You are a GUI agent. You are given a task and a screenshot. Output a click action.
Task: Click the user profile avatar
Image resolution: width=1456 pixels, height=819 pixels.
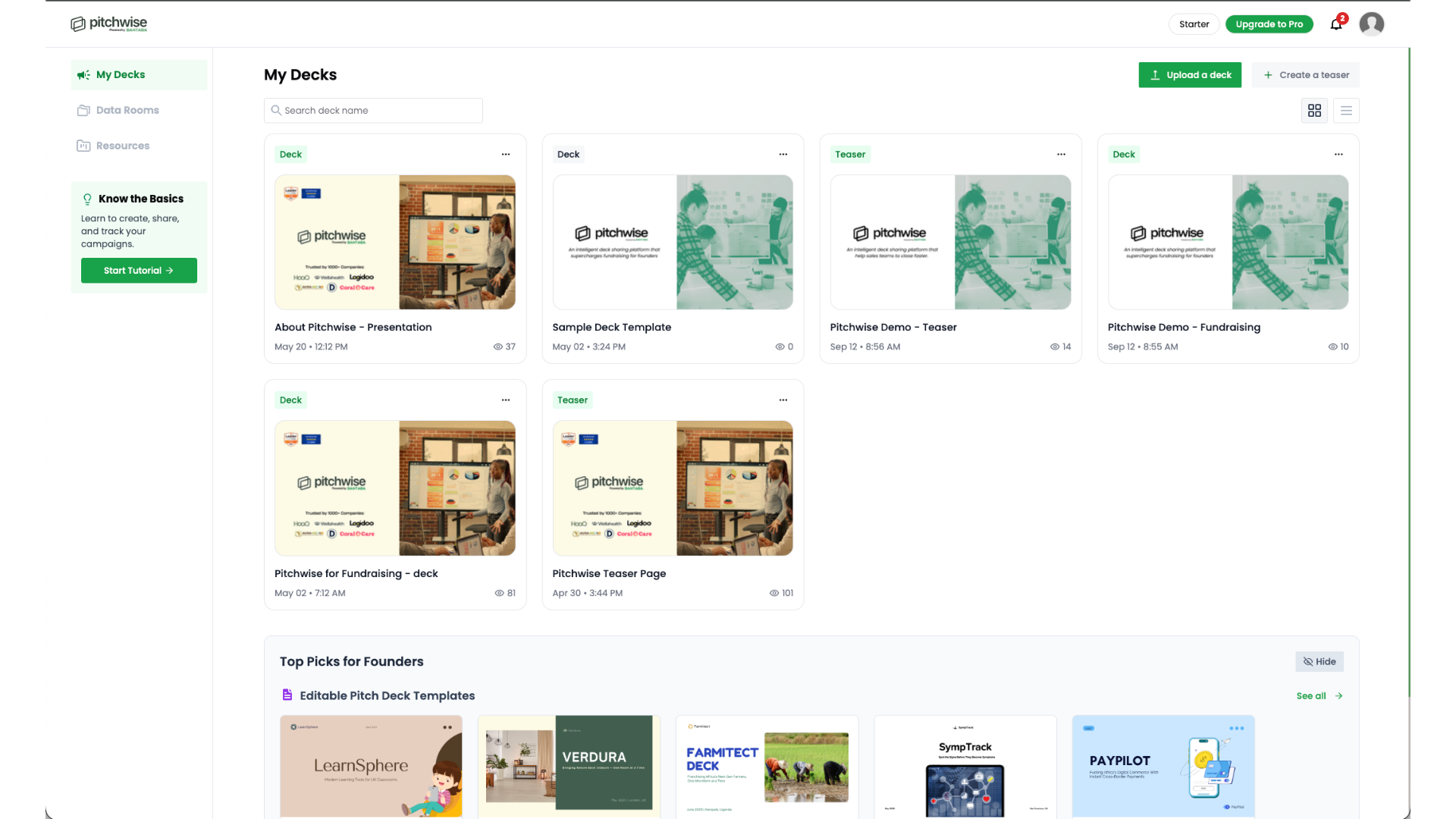pyautogui.click(x=1371, y=24)
